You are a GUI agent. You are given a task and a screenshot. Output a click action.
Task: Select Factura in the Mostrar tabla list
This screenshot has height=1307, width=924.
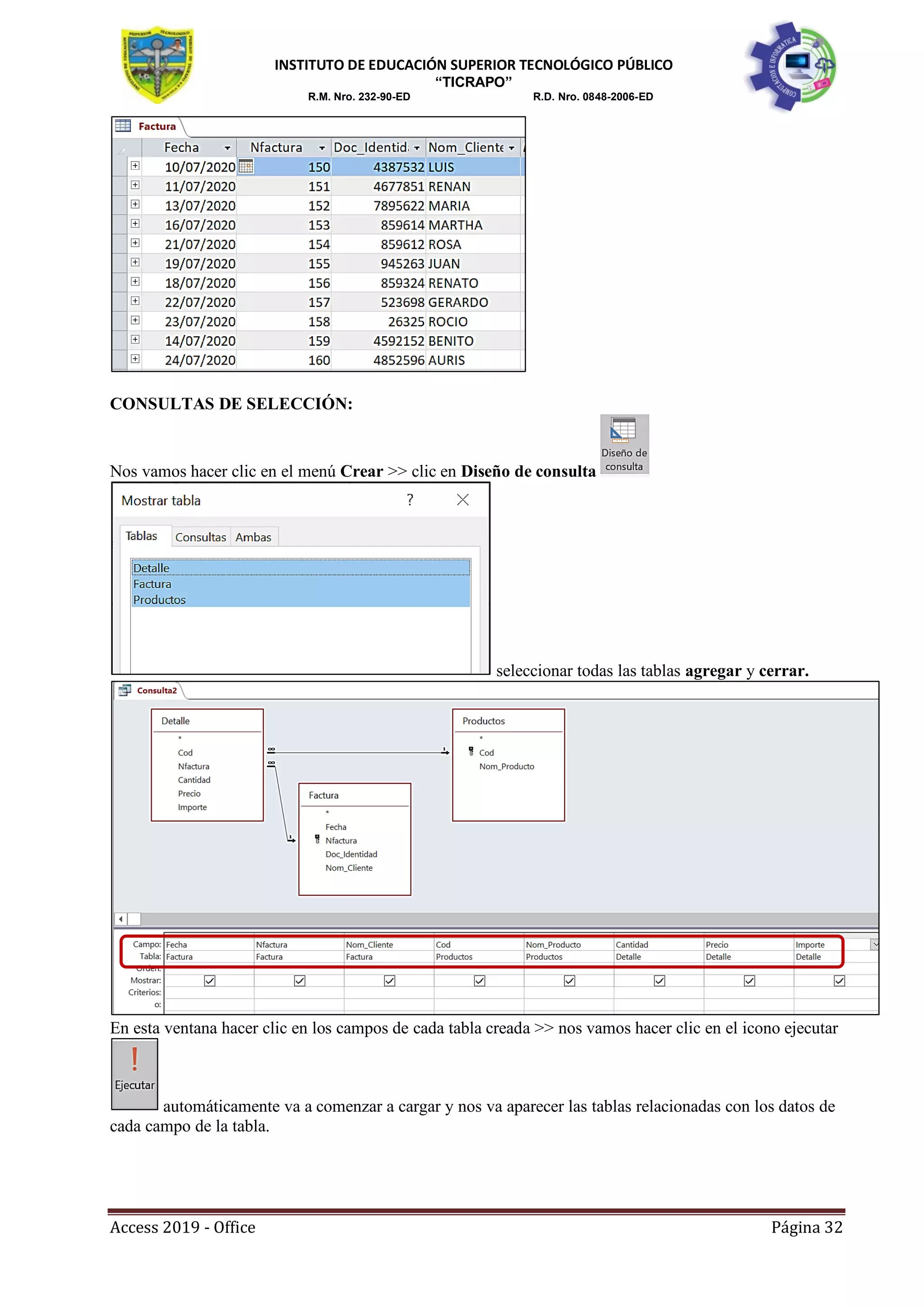click(x=301, y=584)
